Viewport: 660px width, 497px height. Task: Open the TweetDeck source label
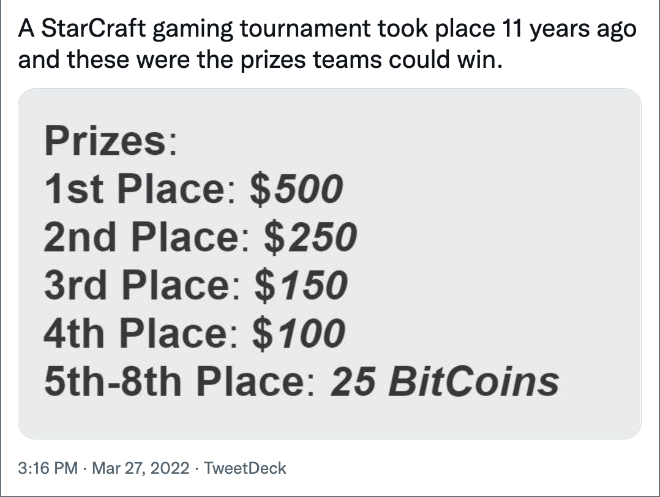pos(244,467)
